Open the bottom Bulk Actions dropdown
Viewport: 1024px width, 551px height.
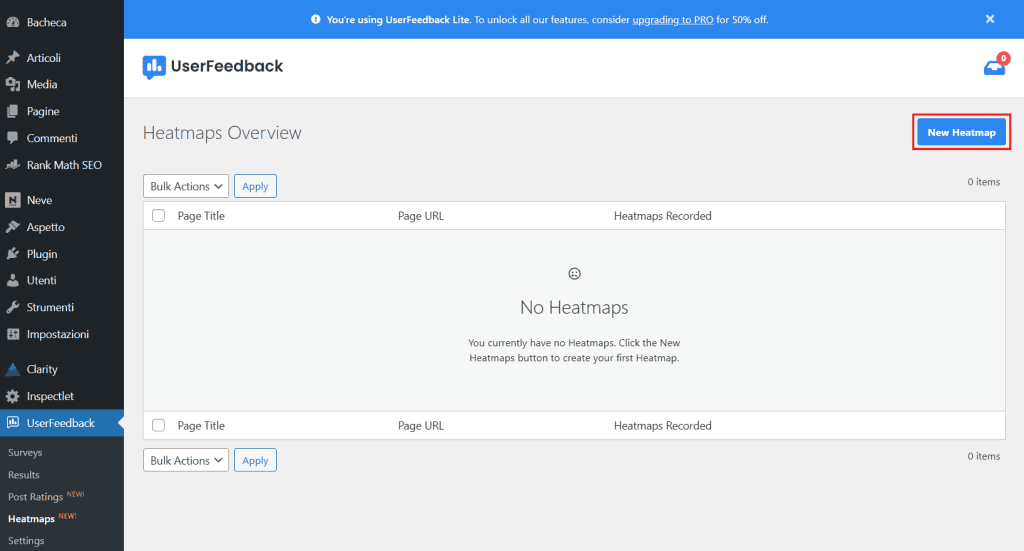pos(186,460)
